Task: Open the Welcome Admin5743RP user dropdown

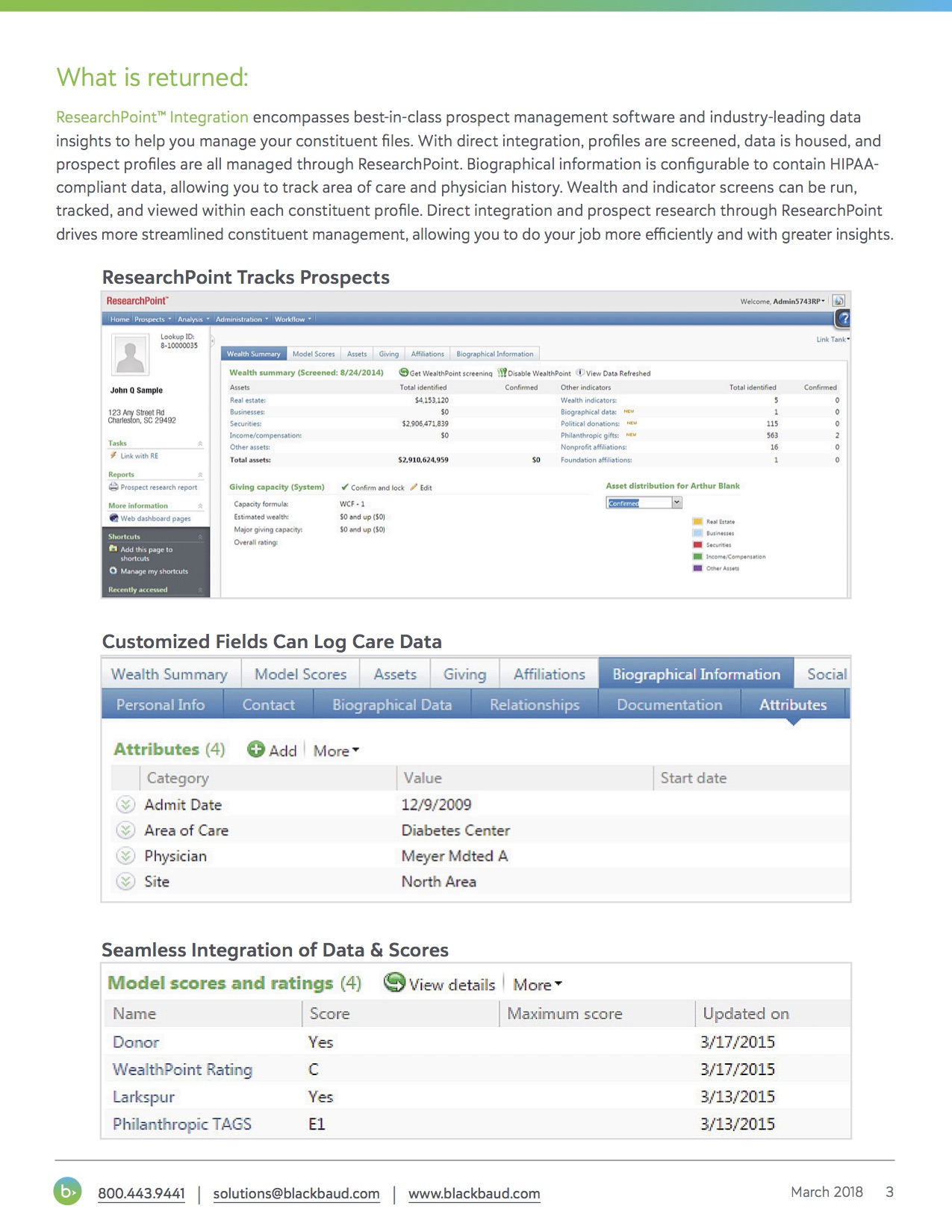Action: (783, 302)
